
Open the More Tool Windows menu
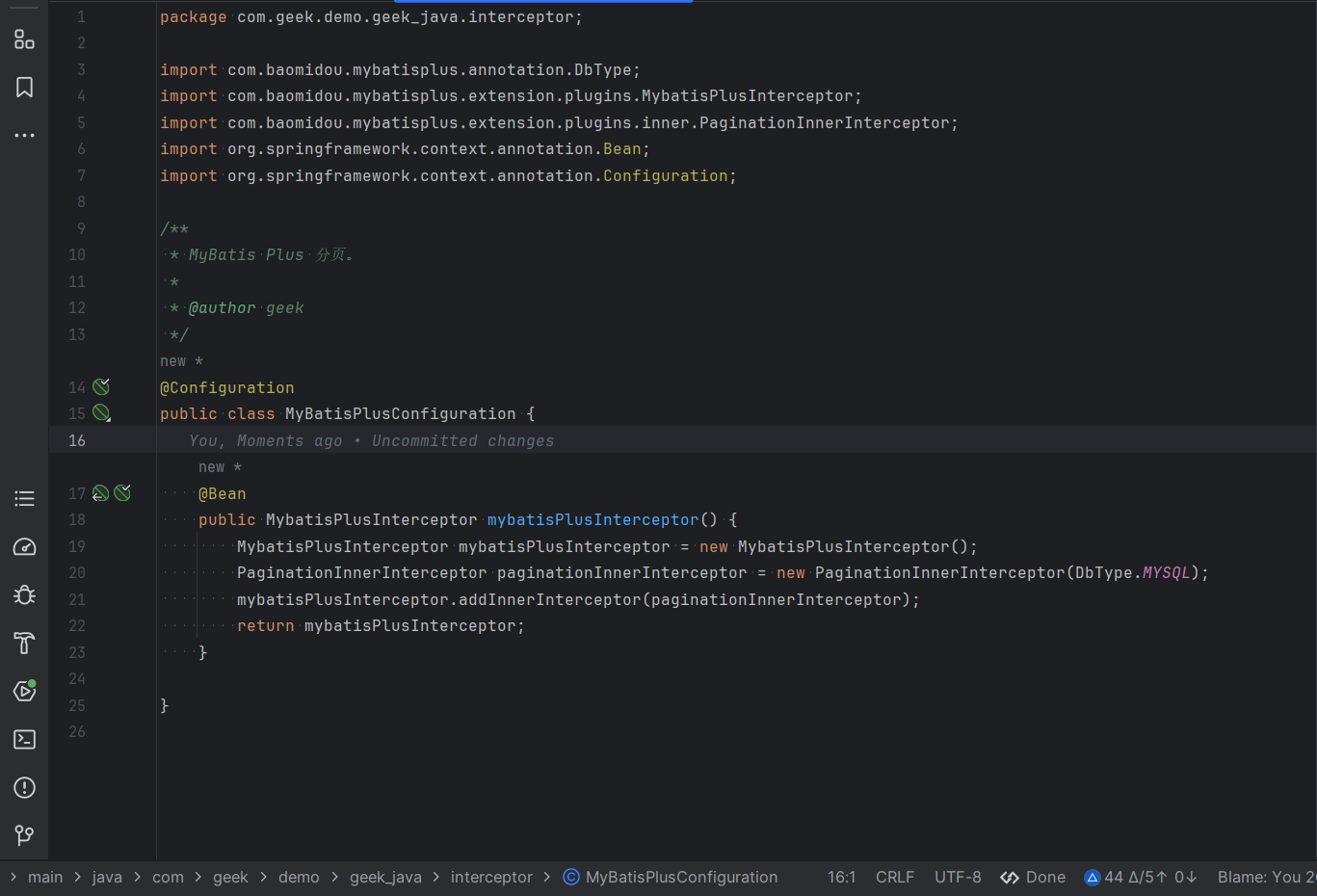24,135
